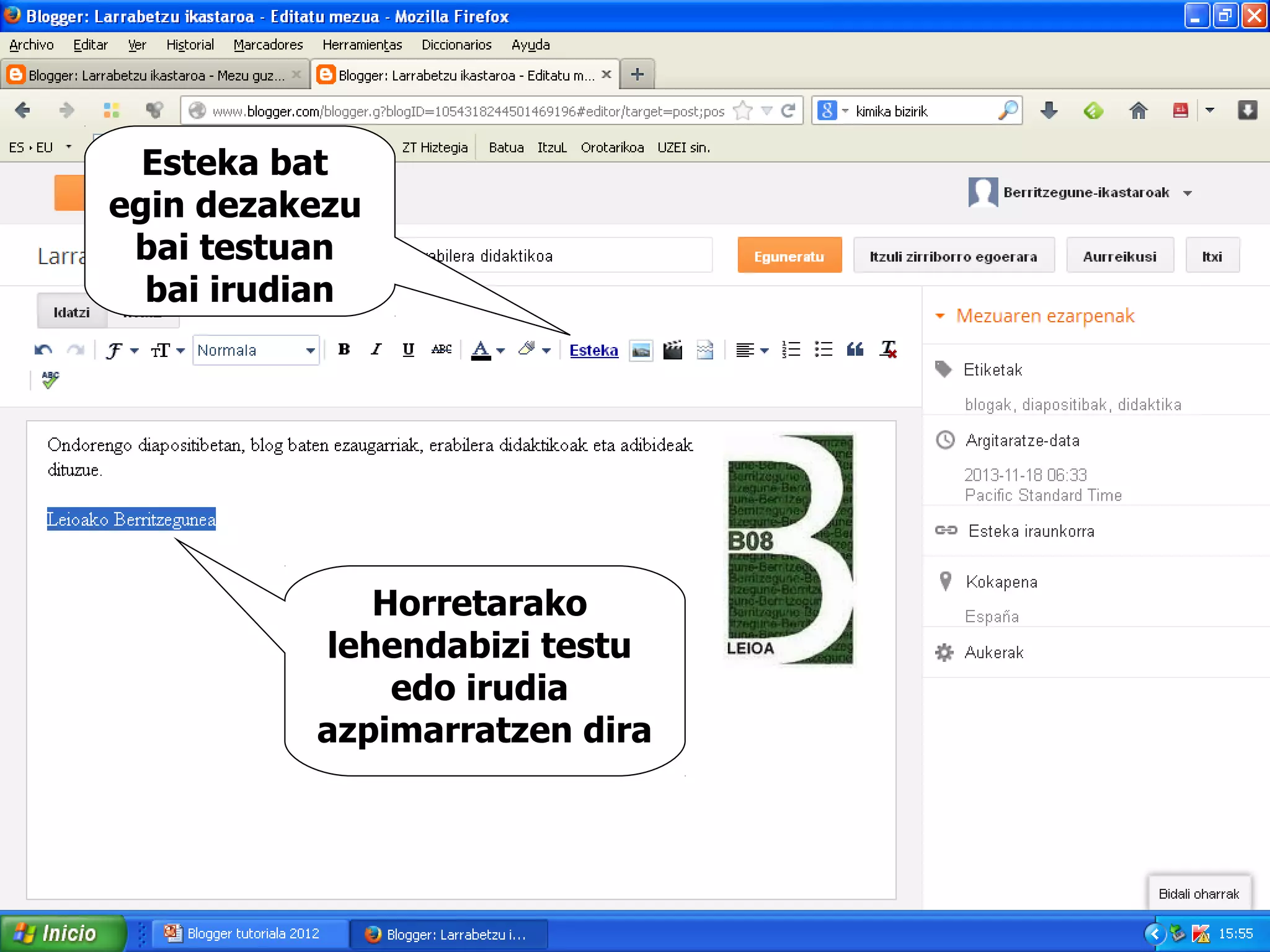Go back with the browser back arrow

pos(22,110)
